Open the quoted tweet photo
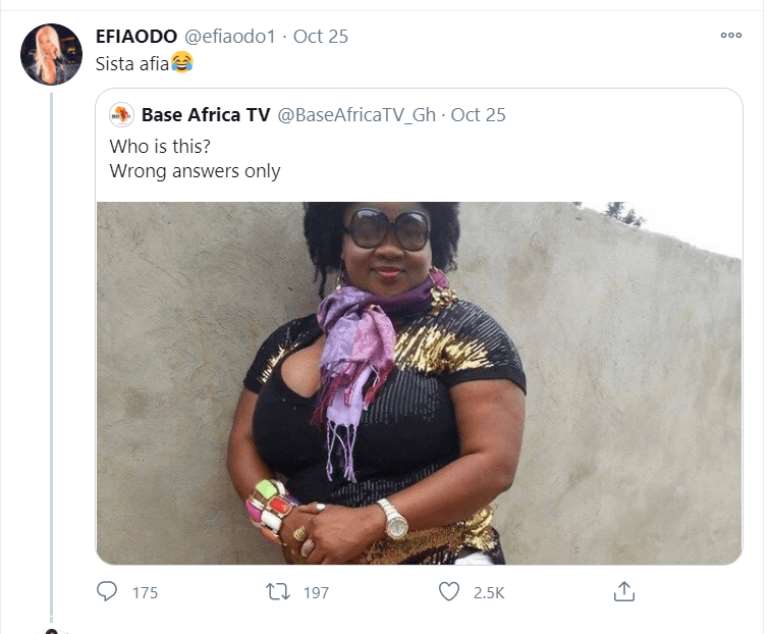This screenshot has height=634, width=770. click(x=419, y=383)
